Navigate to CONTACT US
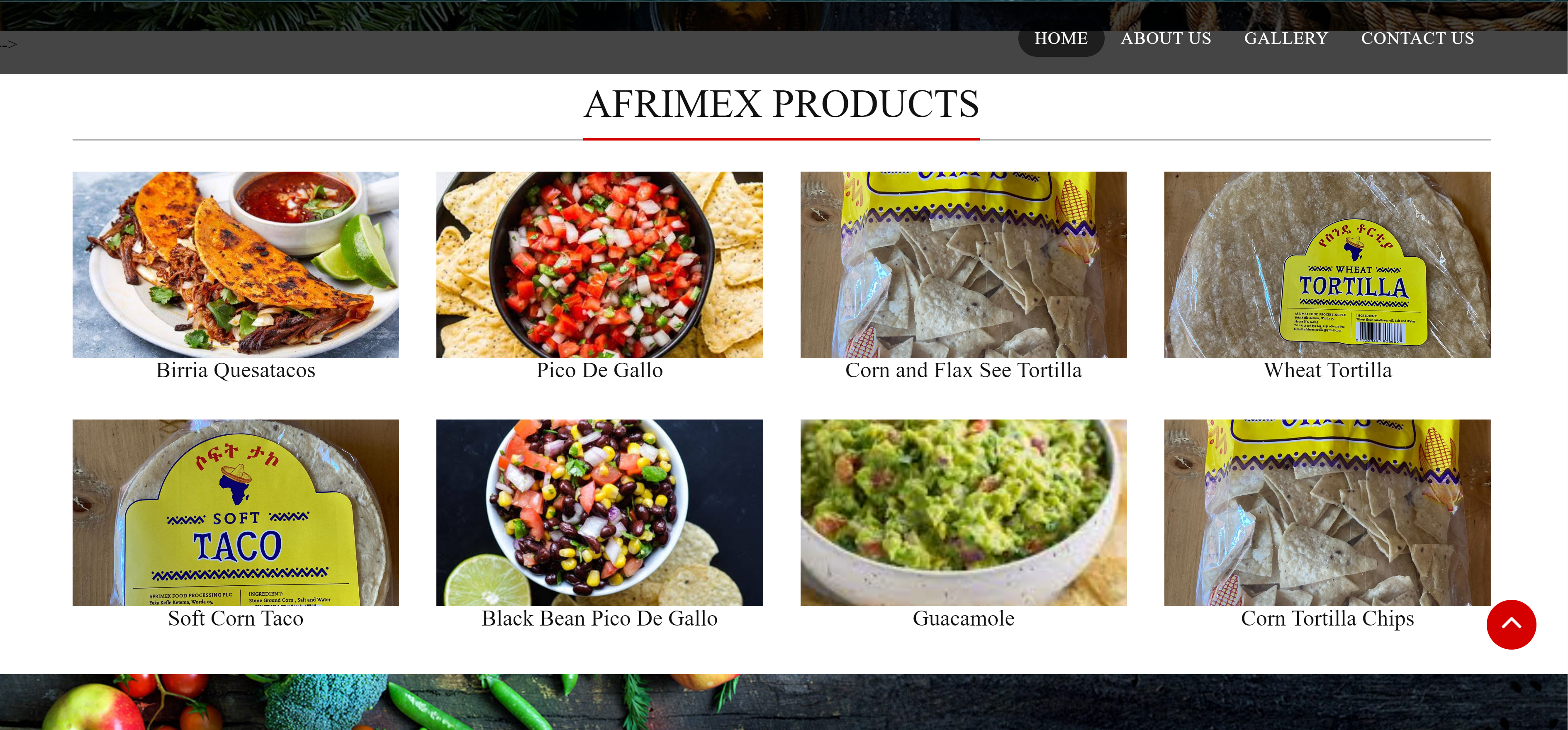The width and height of the screenshot is (1568, 730). (x=1417, y=38)
